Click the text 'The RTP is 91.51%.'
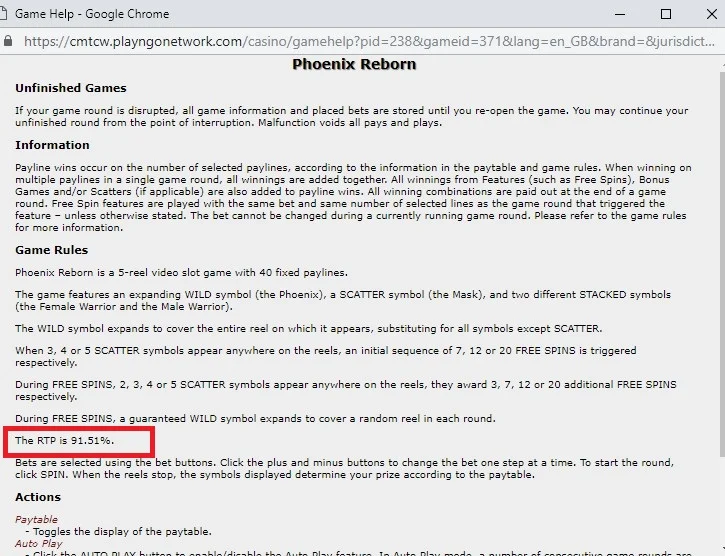Viewport: 725px width, 556px height. 64,440
